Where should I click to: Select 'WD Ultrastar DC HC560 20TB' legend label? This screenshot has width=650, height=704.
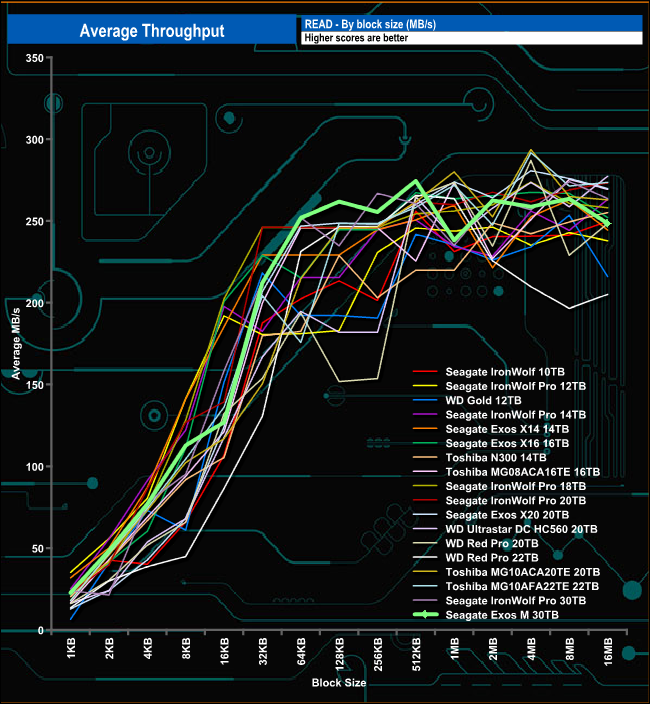coord(522,529)
